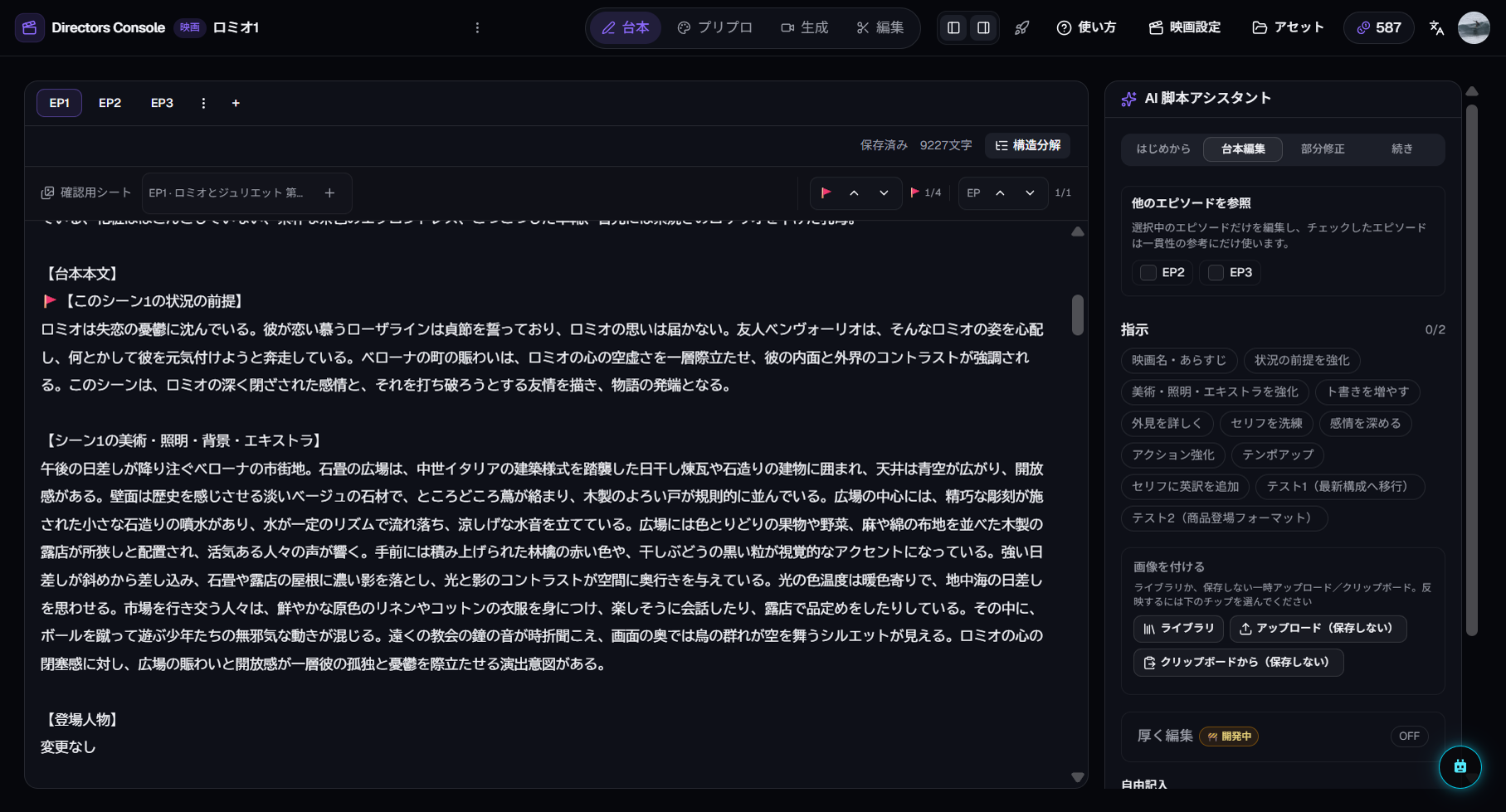Select the EP2 episode tab

tap(110, 103)
